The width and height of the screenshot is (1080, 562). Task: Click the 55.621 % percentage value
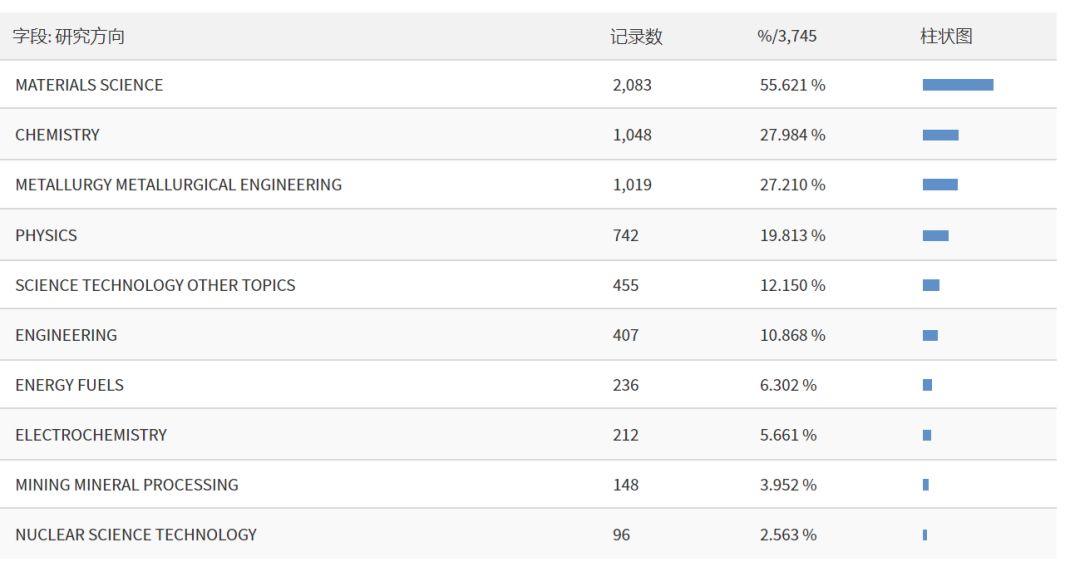coord(792,85)
